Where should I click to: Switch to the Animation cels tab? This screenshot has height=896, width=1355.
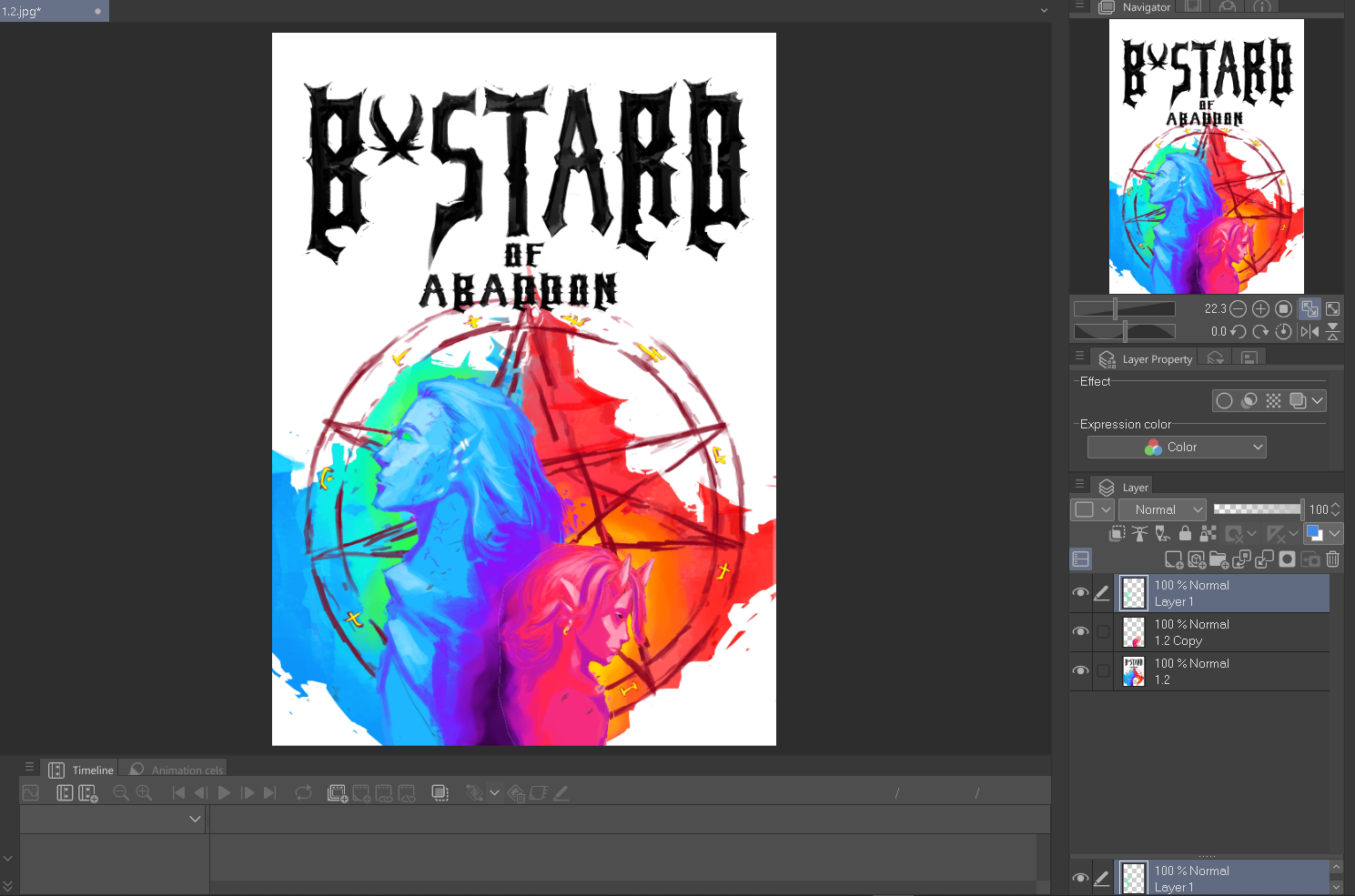pos(181,769)
